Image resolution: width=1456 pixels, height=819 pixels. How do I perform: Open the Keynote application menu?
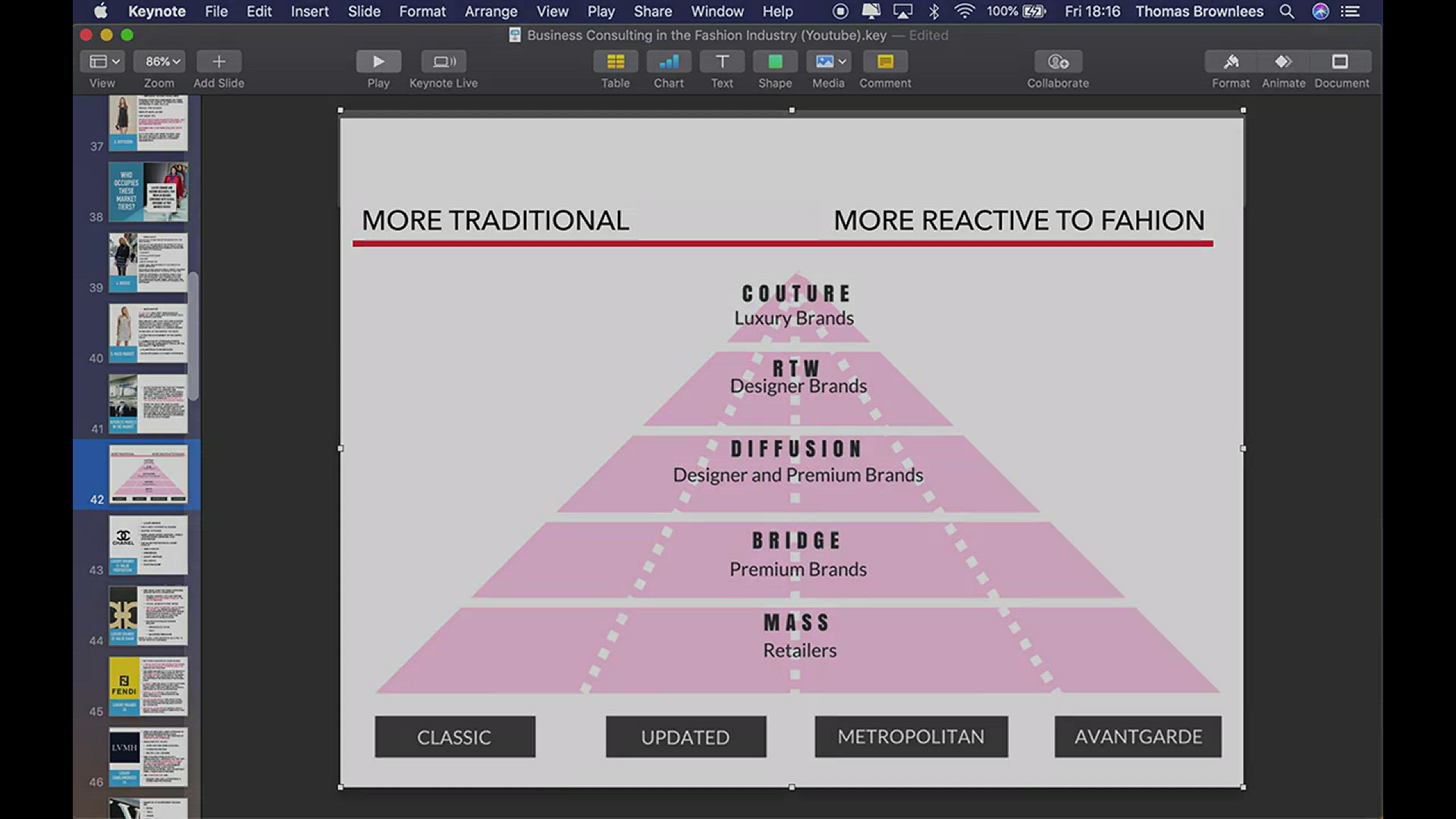[157, 11]
